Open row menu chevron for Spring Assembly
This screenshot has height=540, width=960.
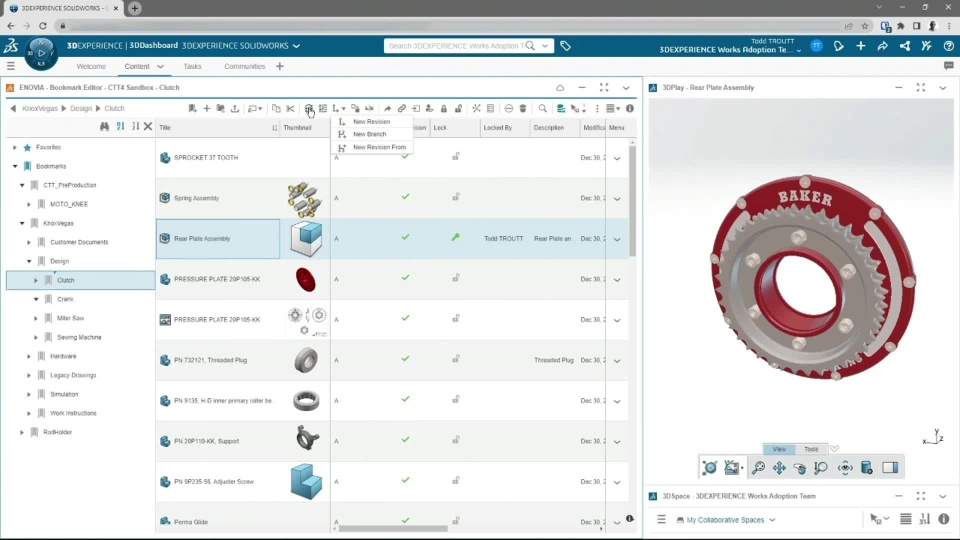tap(617, 199)
